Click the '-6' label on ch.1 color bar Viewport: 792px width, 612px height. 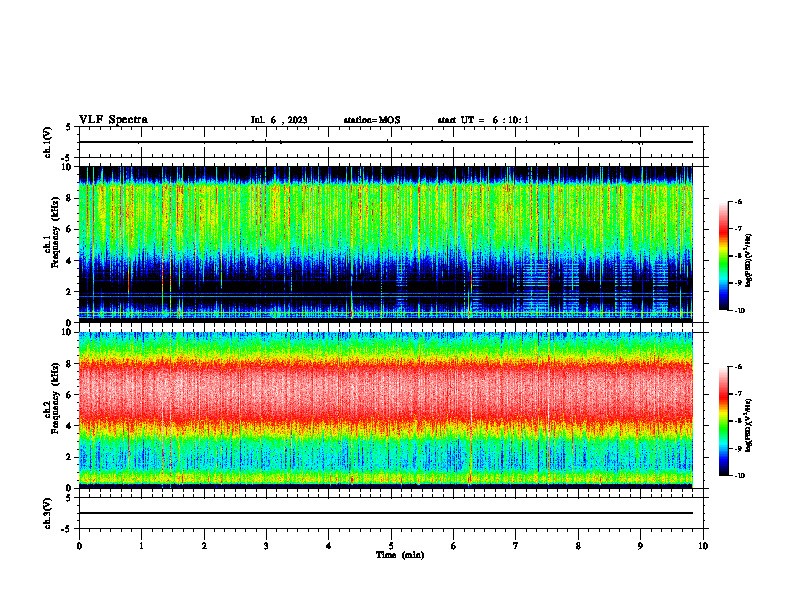[x=739, y=202]
